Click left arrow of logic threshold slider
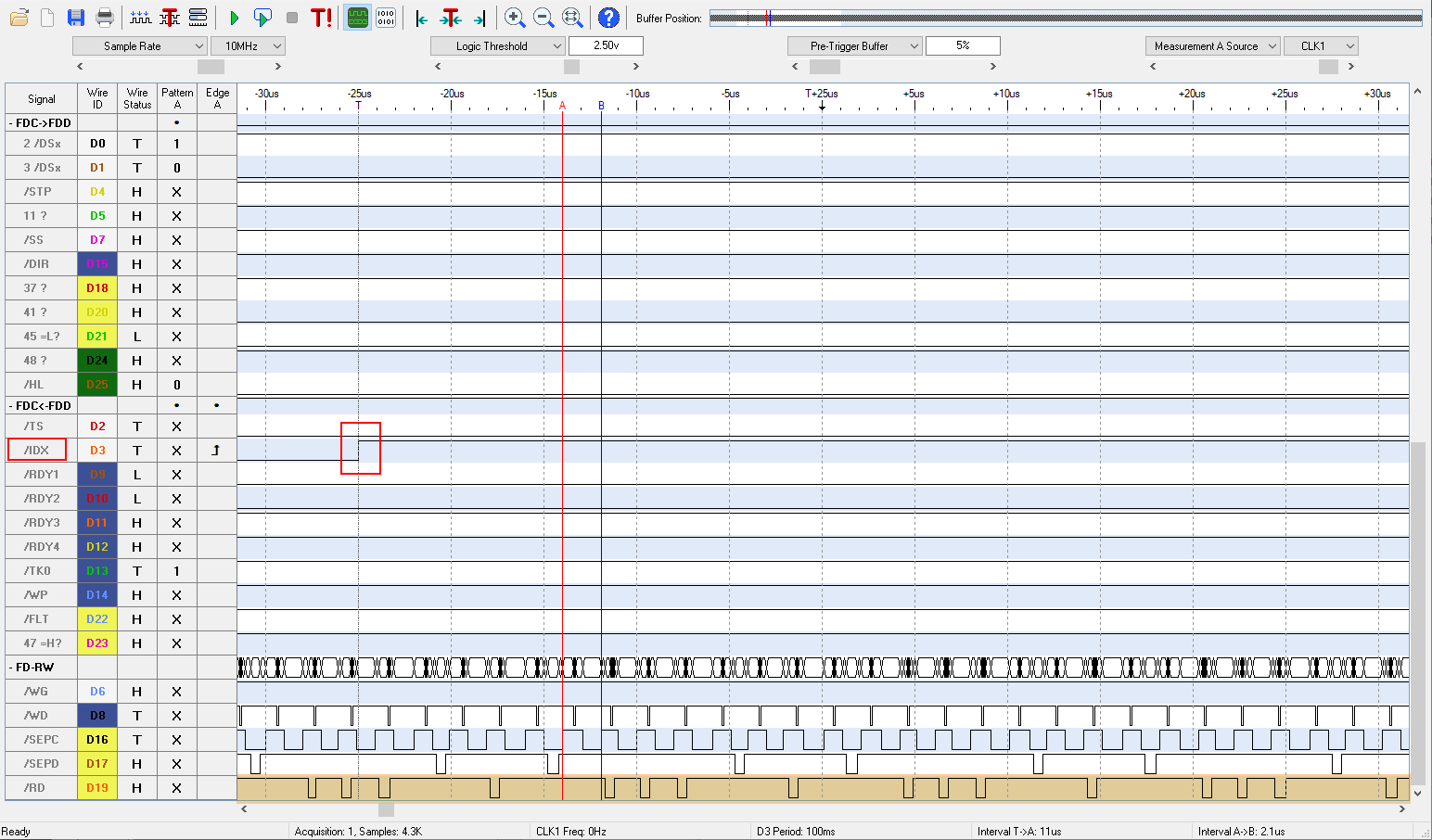 tap(438, 66)
